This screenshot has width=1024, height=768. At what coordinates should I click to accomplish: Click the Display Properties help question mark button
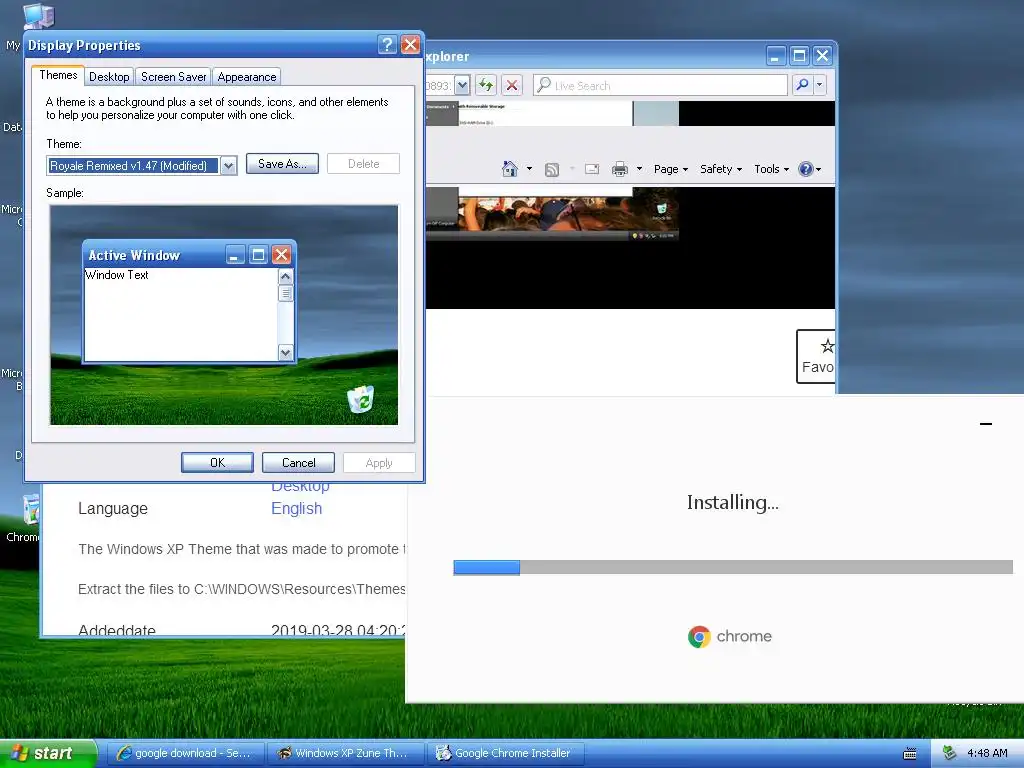tap(387, 44)
